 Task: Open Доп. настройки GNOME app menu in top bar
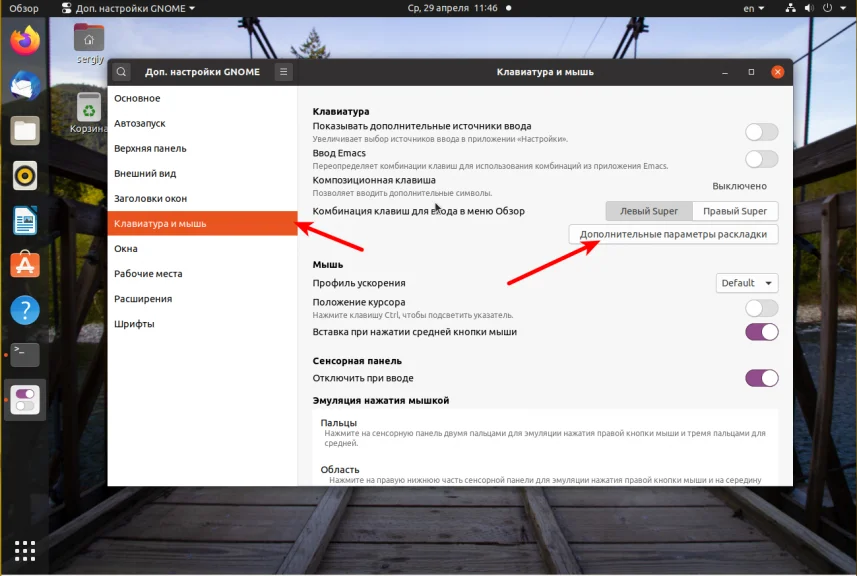click(x=128, y=8)
